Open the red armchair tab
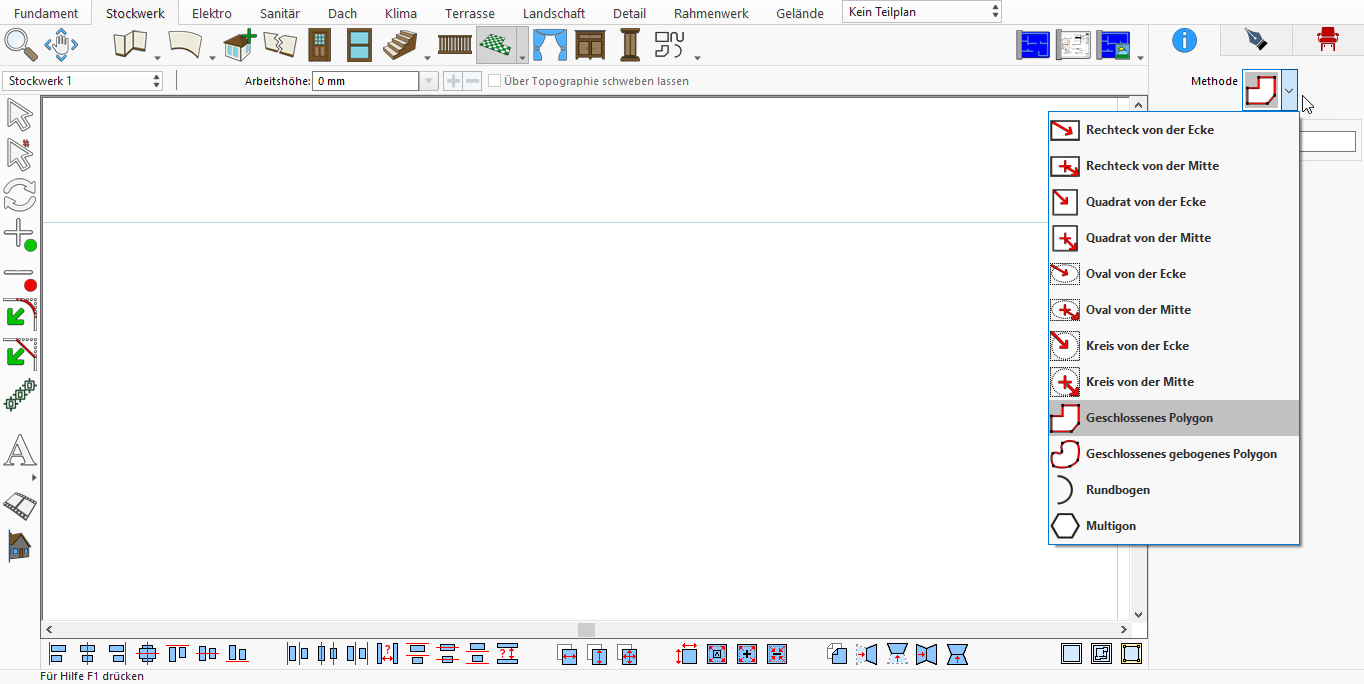Image resolution: width=1364 pixels, height=684 pixels. click(1328, 40)
